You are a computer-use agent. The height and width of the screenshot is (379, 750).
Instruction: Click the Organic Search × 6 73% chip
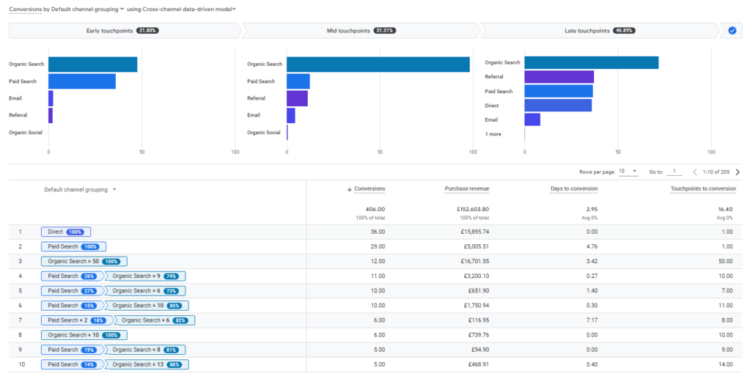click(145, 291)
